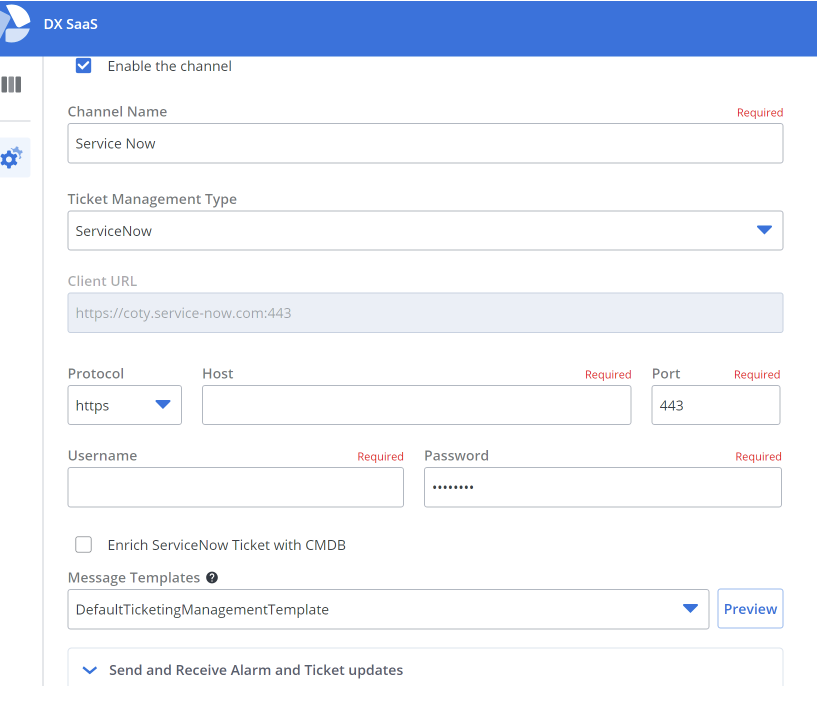Click the disabled Client URL field
817x704 pixels.
coord(425,313)
